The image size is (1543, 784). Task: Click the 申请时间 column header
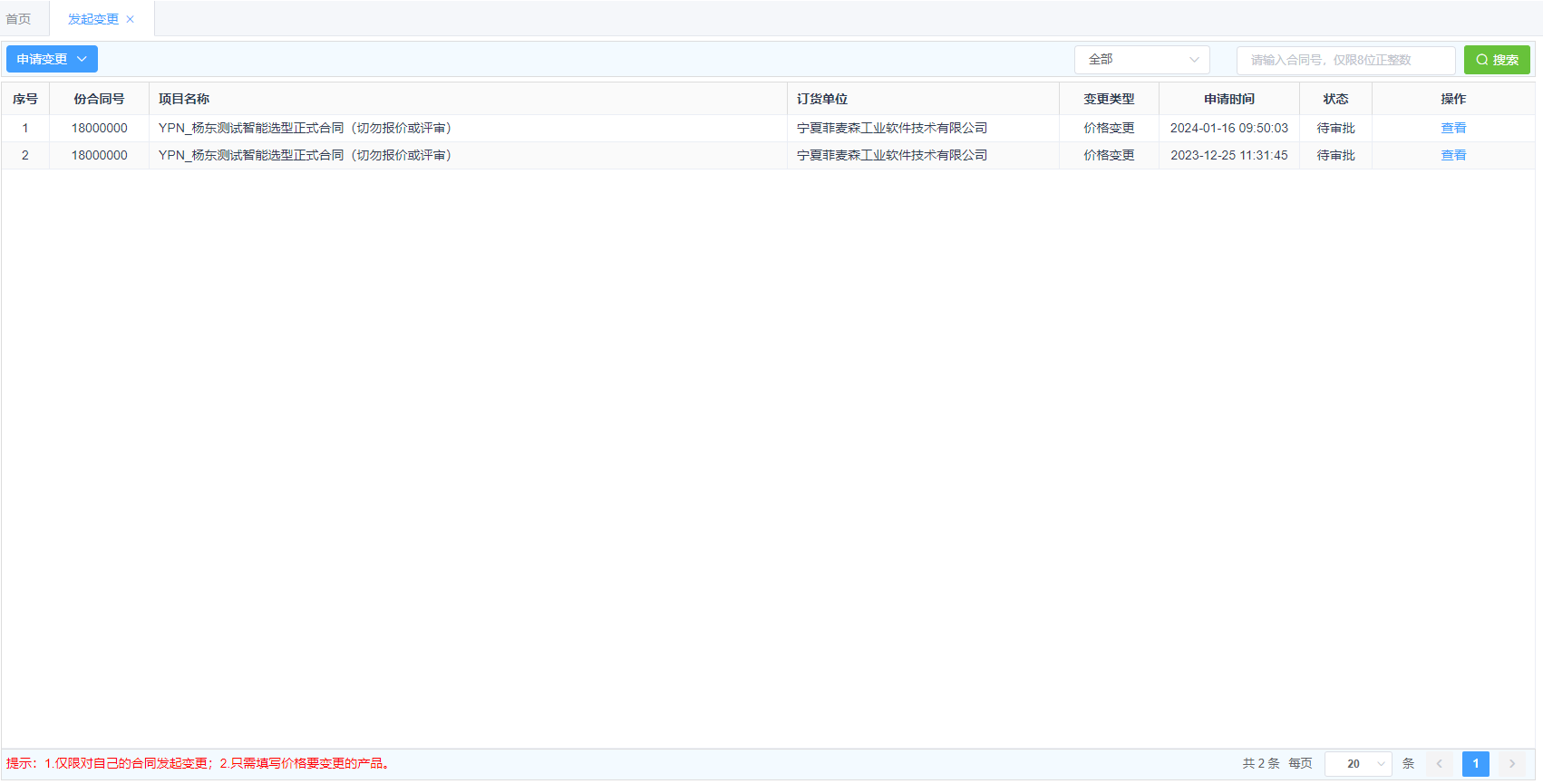click(1228, 99)
